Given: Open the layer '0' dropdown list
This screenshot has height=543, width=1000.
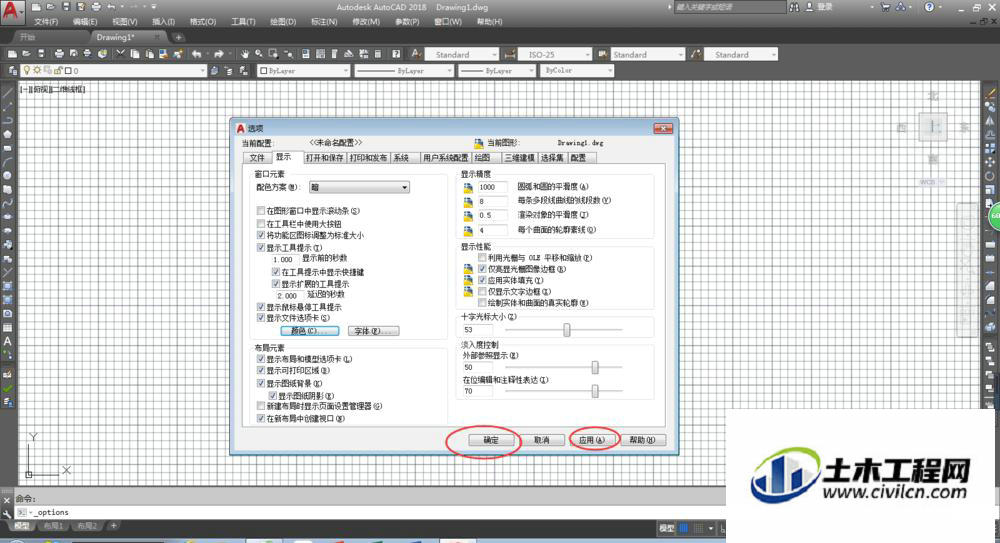Looking at the screenshot, I should pos(115,70).
